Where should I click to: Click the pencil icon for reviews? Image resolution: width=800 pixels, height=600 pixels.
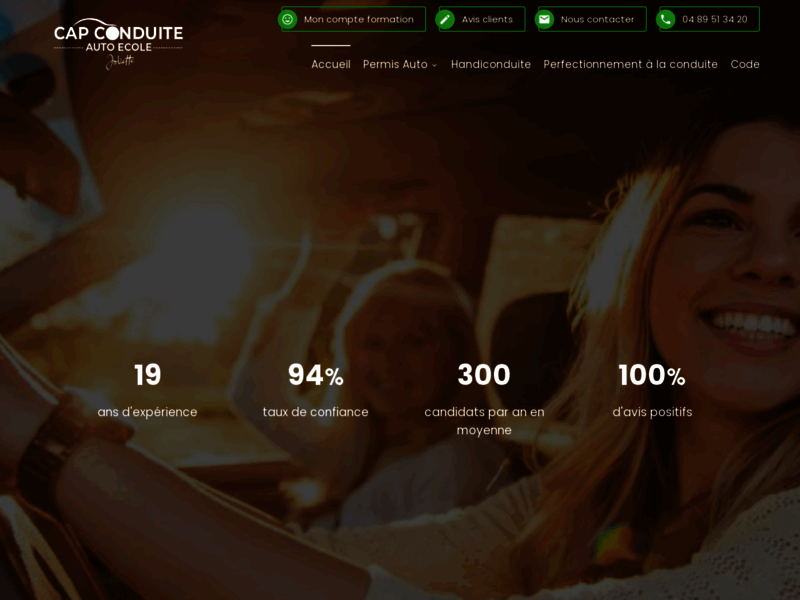coord(446,19)
